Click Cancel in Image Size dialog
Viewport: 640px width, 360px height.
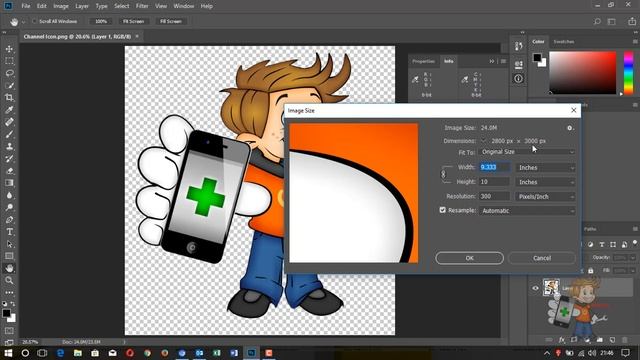pos(542,258)
